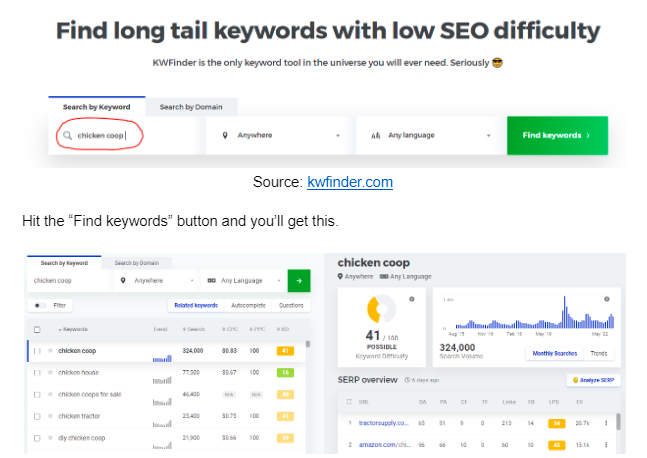Click the pin icon in the results Anywhere field
Viewport: 647px width, 458px height.
pyautogui.click(x=123, y=281)
